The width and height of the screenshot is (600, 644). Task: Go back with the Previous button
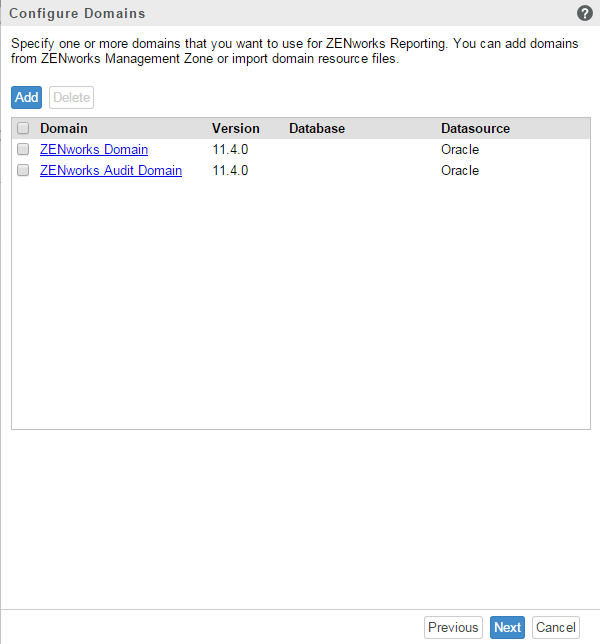tap(453, 628)
